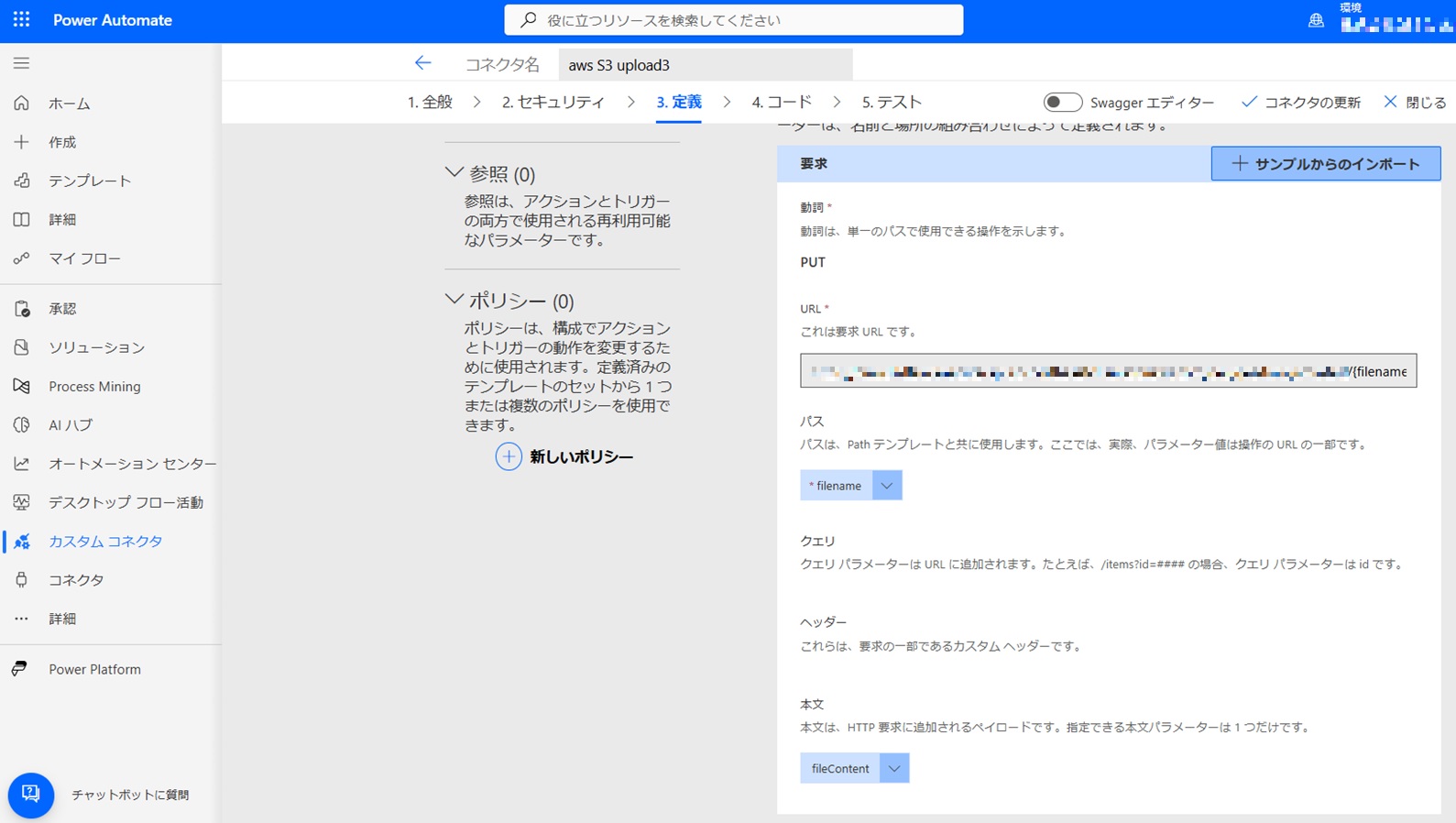Click the 要求 section header text
The height and width of the screenshot is (823, 1456).
[x=814, y=163]
